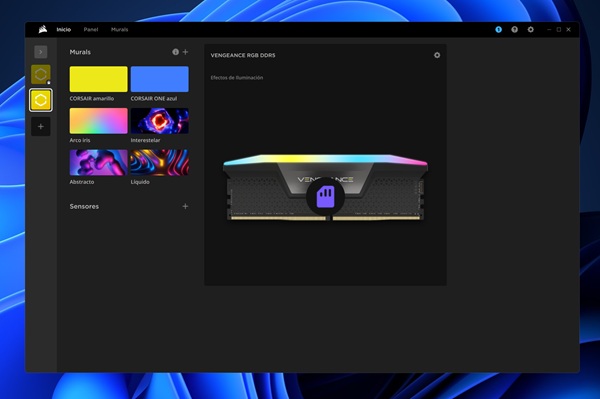Switch to the Murals tab
Image resolution: width=600 pixels, height=399 pixels.
pos(119,29)
